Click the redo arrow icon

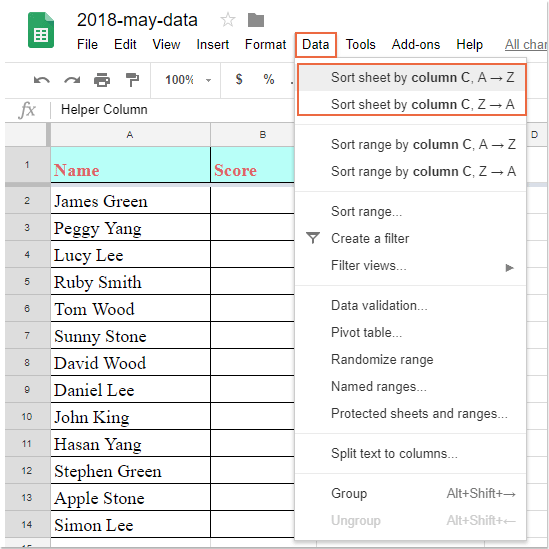pyautogui.click(x=72, y=80)
